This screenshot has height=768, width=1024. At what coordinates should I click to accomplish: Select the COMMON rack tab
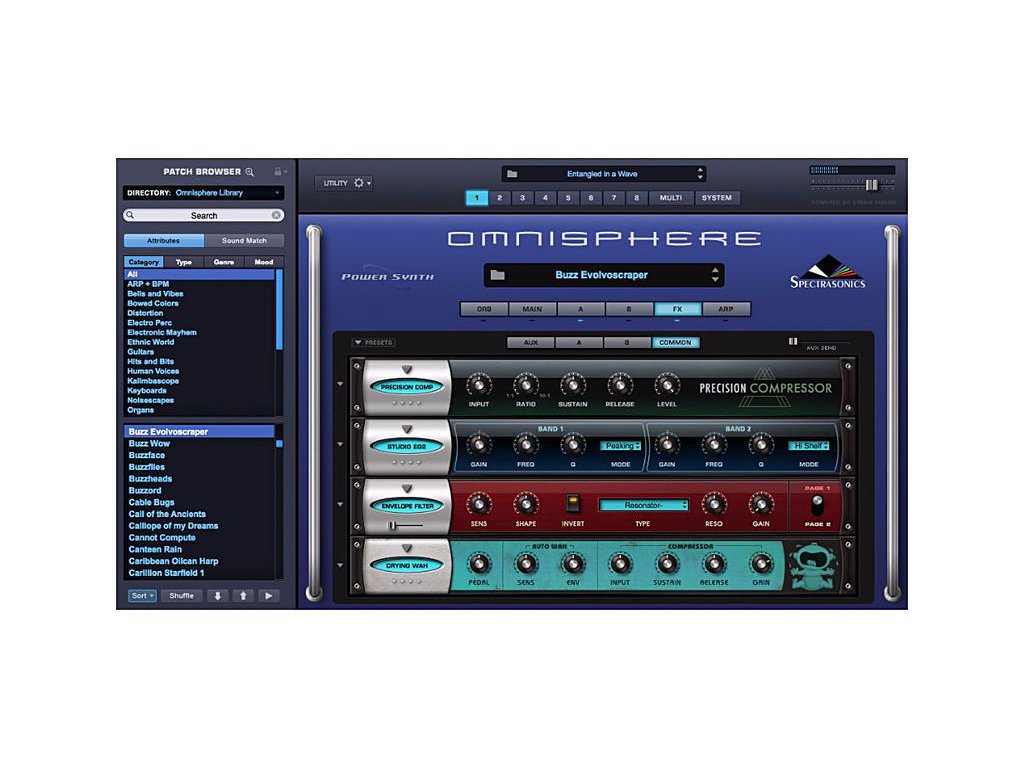pos(675,342)
